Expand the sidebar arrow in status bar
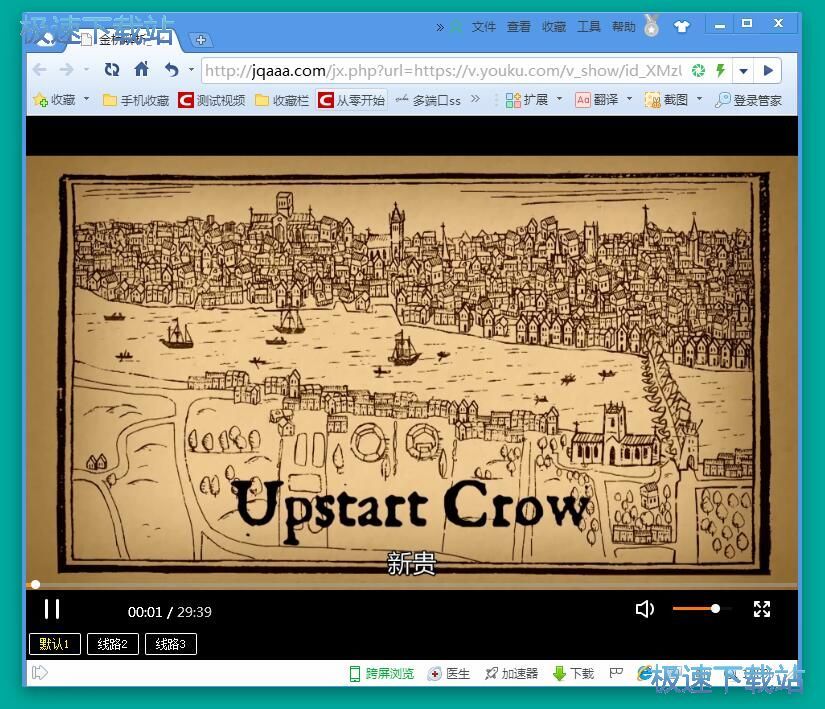Viewport: 825px width, 709px height. pyautogui.click(x=40, y=673)
